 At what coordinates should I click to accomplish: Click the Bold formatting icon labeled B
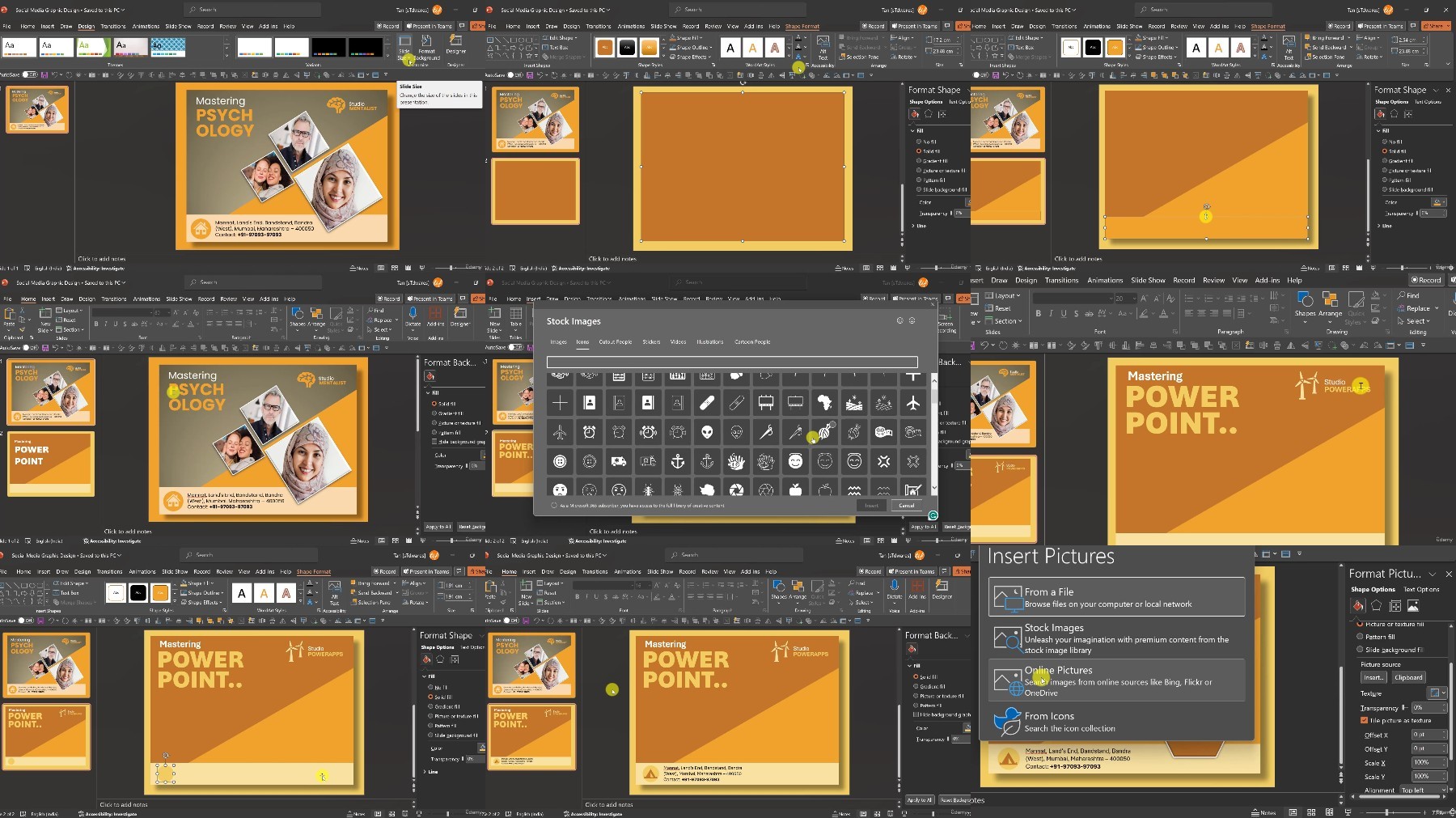(1038, 313)
